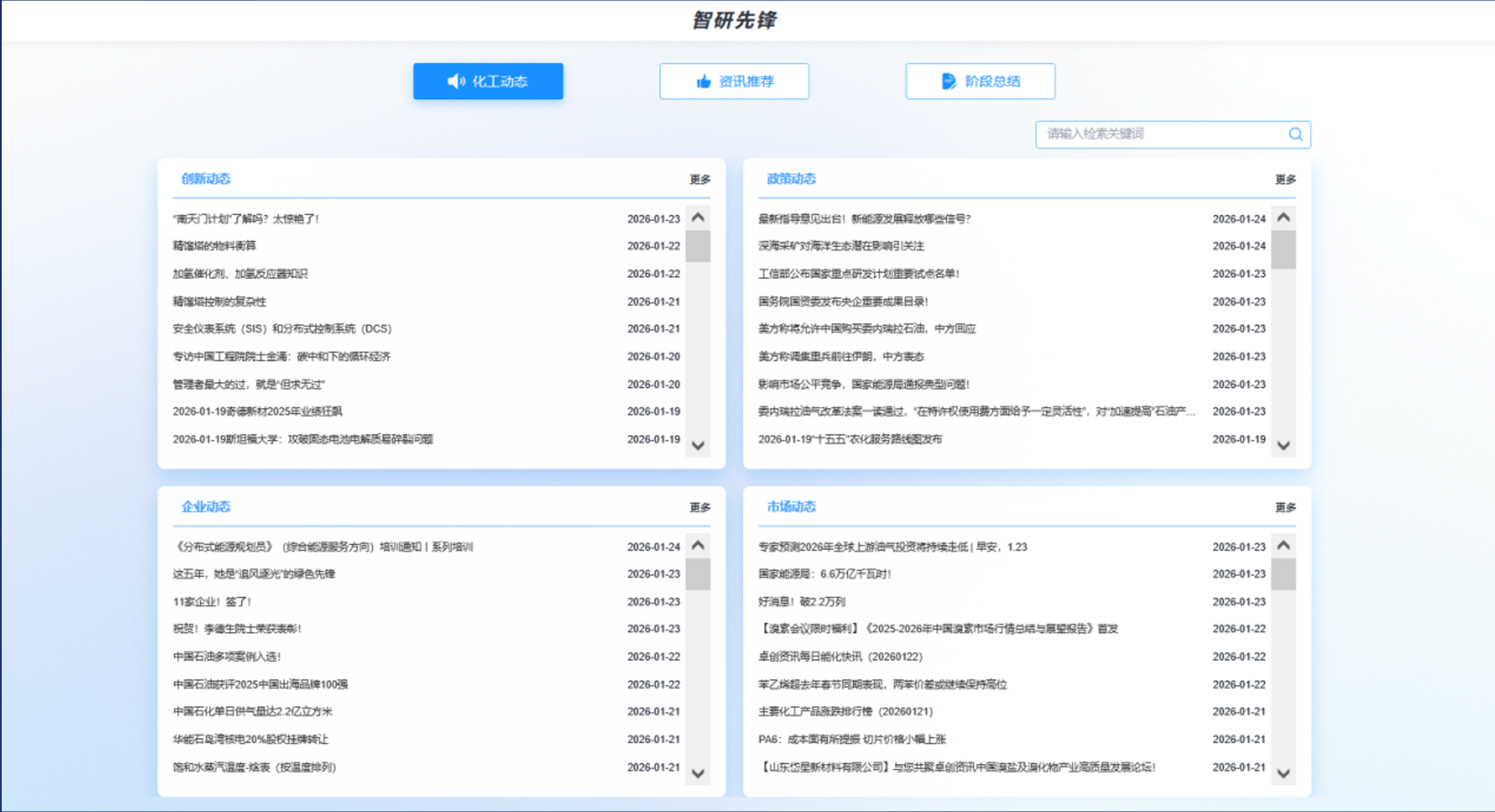1495x812 pixels.
Task: Open 更多 in the 政策动态 panel
Action: point(1285,179)
